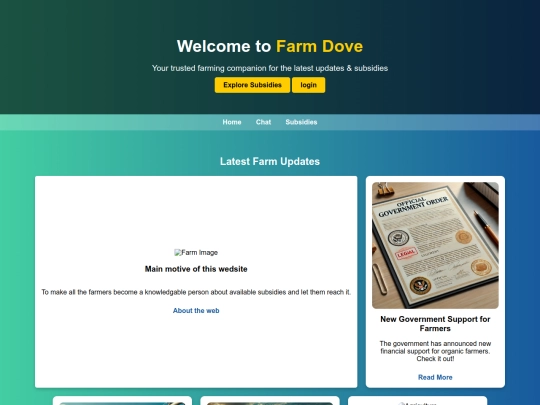
Task: Follow the About the web link
Action: pos(196,311)
